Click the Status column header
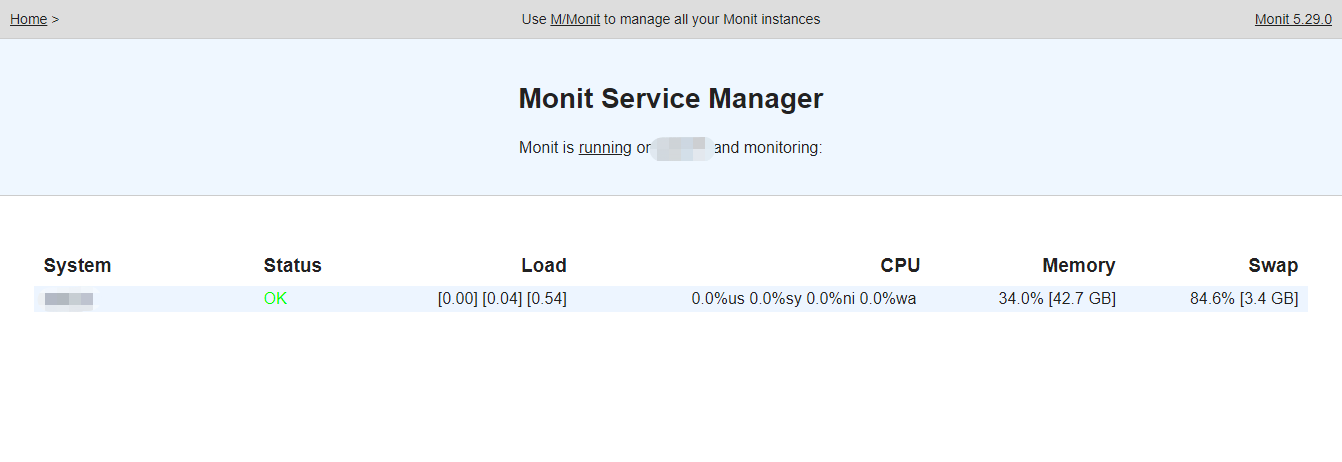 pyautogui.click(x=292, y=265)
